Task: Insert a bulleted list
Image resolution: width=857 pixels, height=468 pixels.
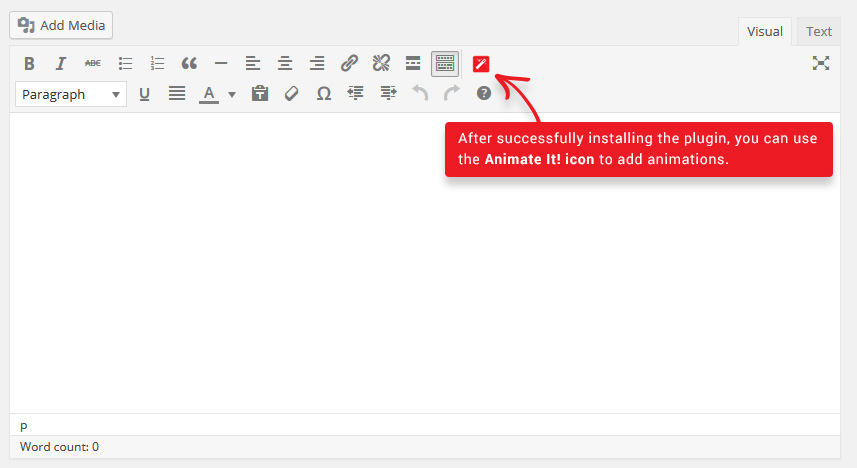Action: click(125, 64)
